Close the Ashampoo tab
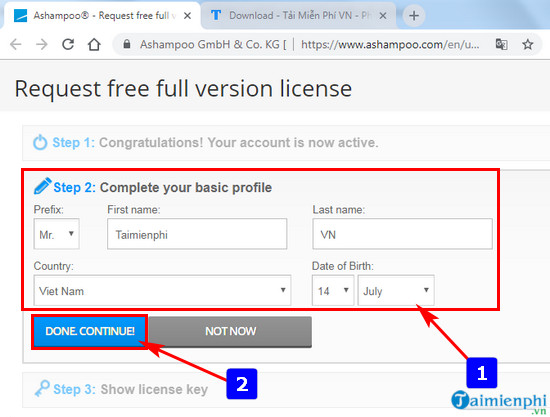 pos(188,16)
